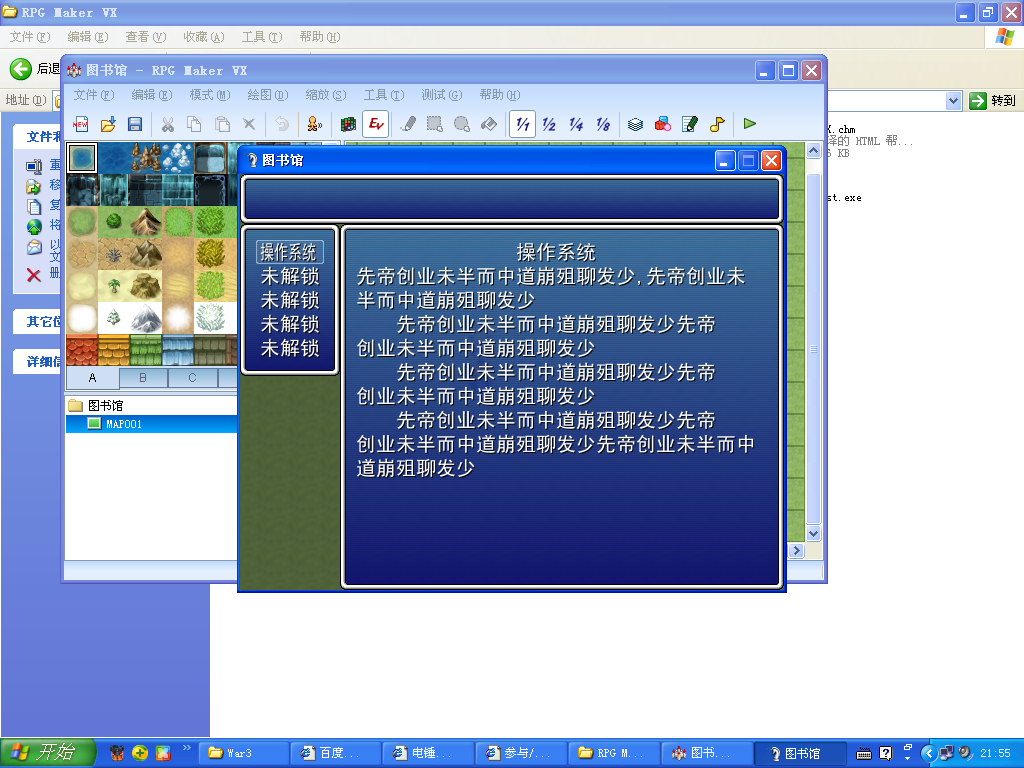Open 帮助 menu in RPG Maker VX editor
The width and height of the screenshot is (1024, 768).
tap(500, 95)
